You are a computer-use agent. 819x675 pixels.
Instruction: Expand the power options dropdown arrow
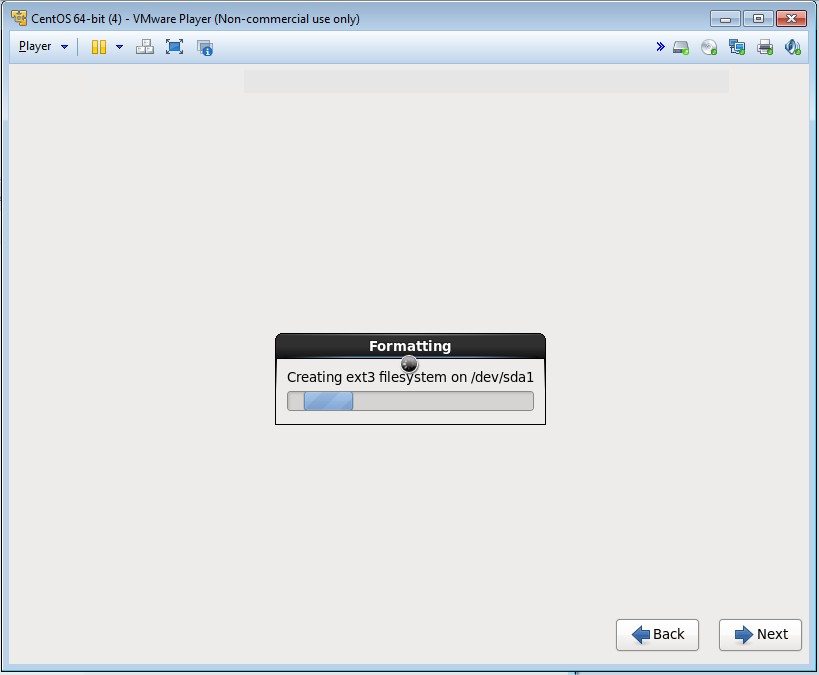119,47
